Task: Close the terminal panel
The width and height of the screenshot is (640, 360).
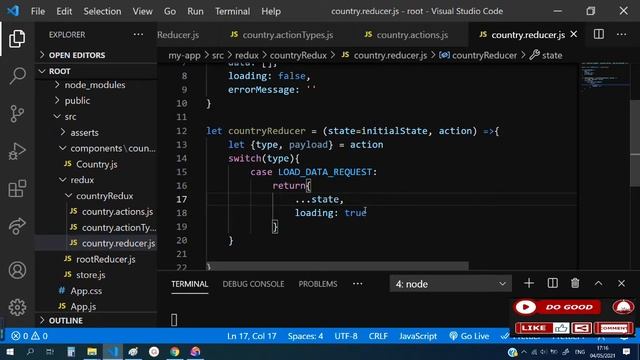Action: [x=621, y=283]
